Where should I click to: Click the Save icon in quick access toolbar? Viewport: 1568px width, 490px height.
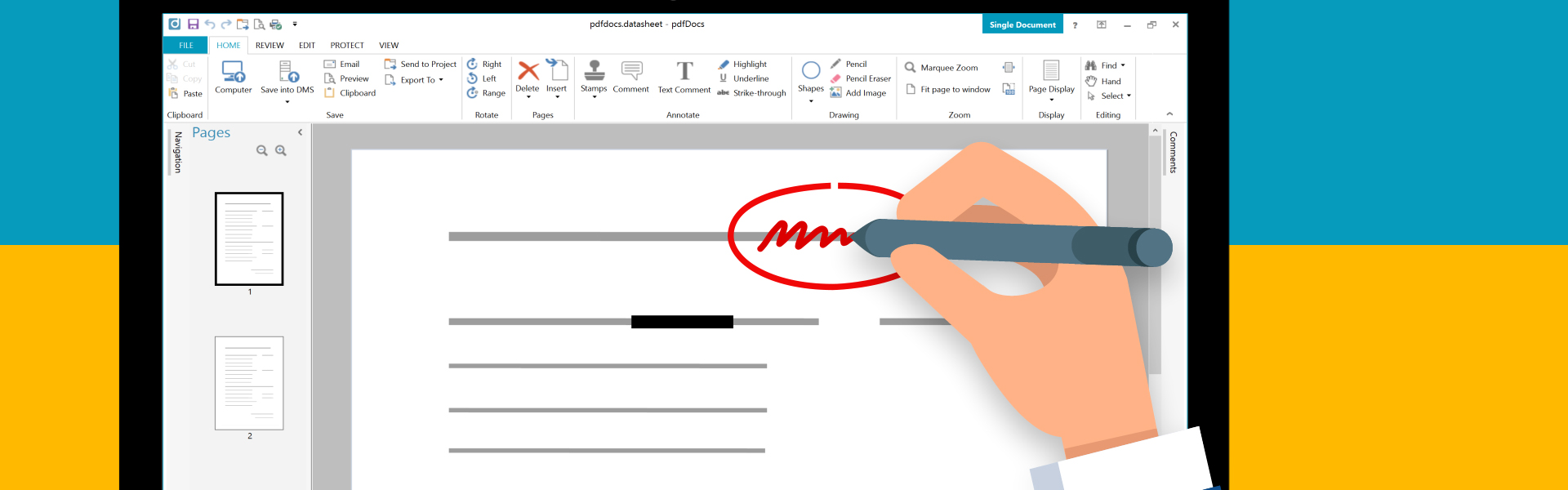point(194,24)
